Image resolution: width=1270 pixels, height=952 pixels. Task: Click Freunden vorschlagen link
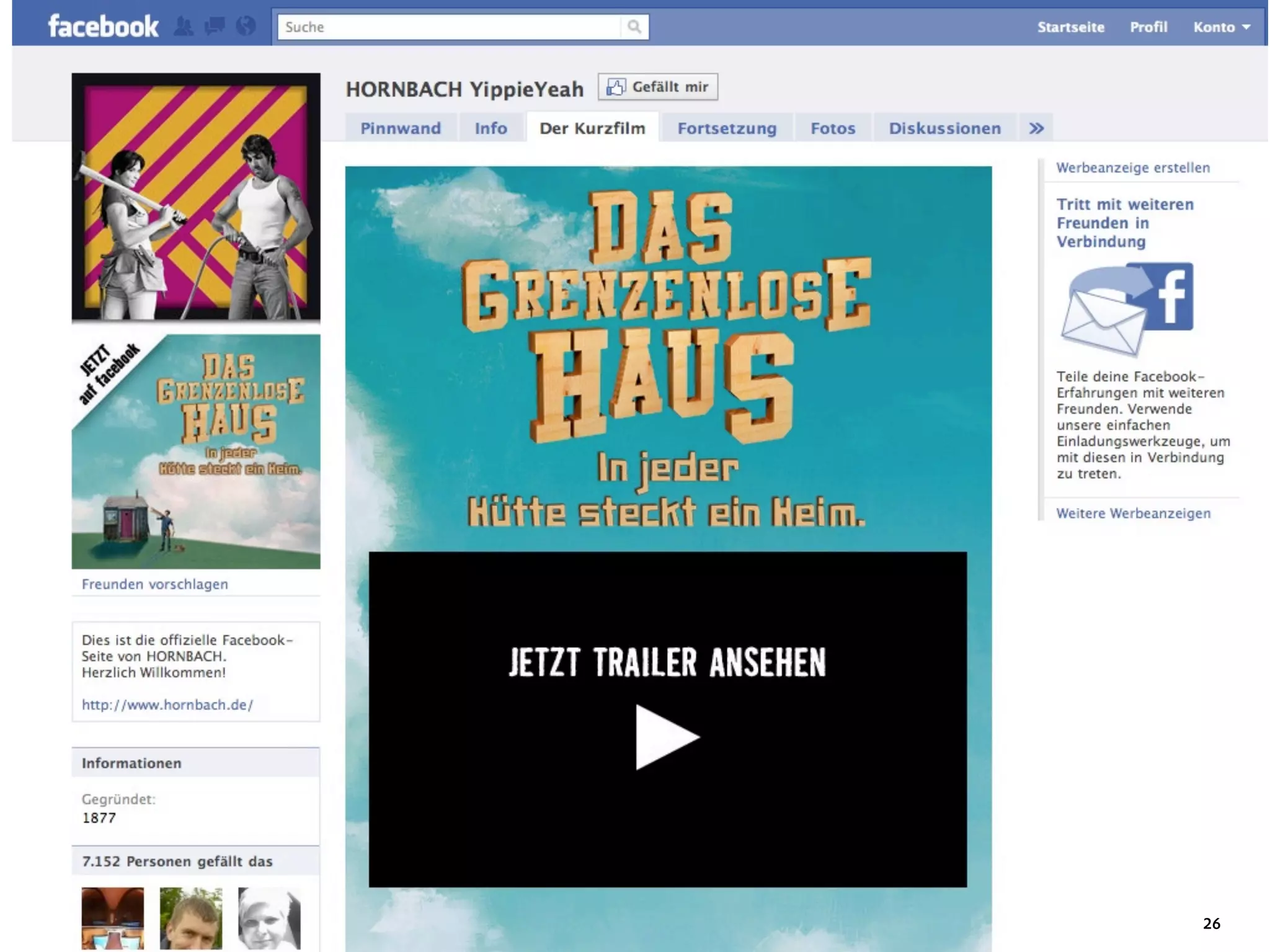(x=155, y=584)
